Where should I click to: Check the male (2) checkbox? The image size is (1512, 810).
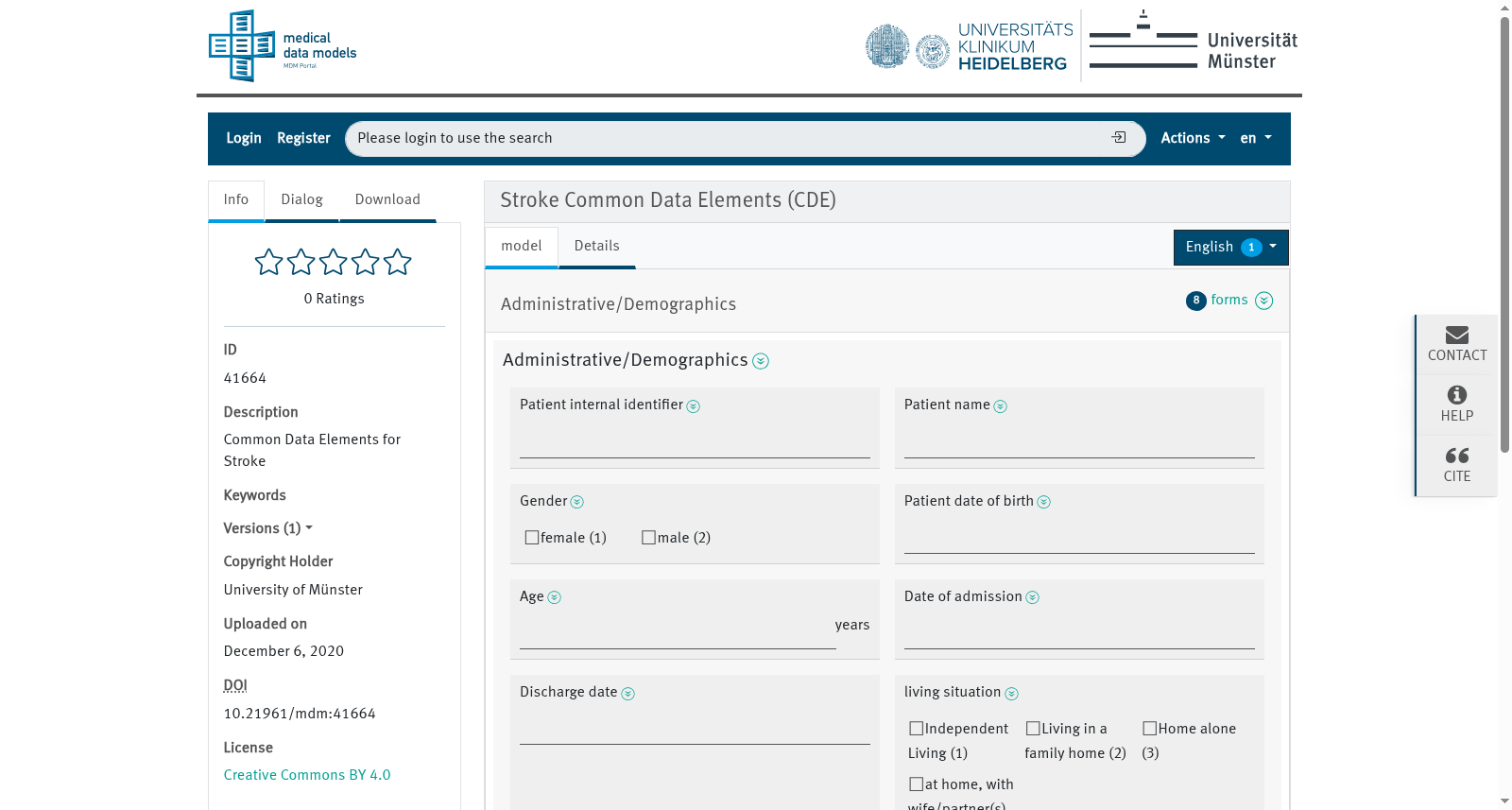(648, 538)
